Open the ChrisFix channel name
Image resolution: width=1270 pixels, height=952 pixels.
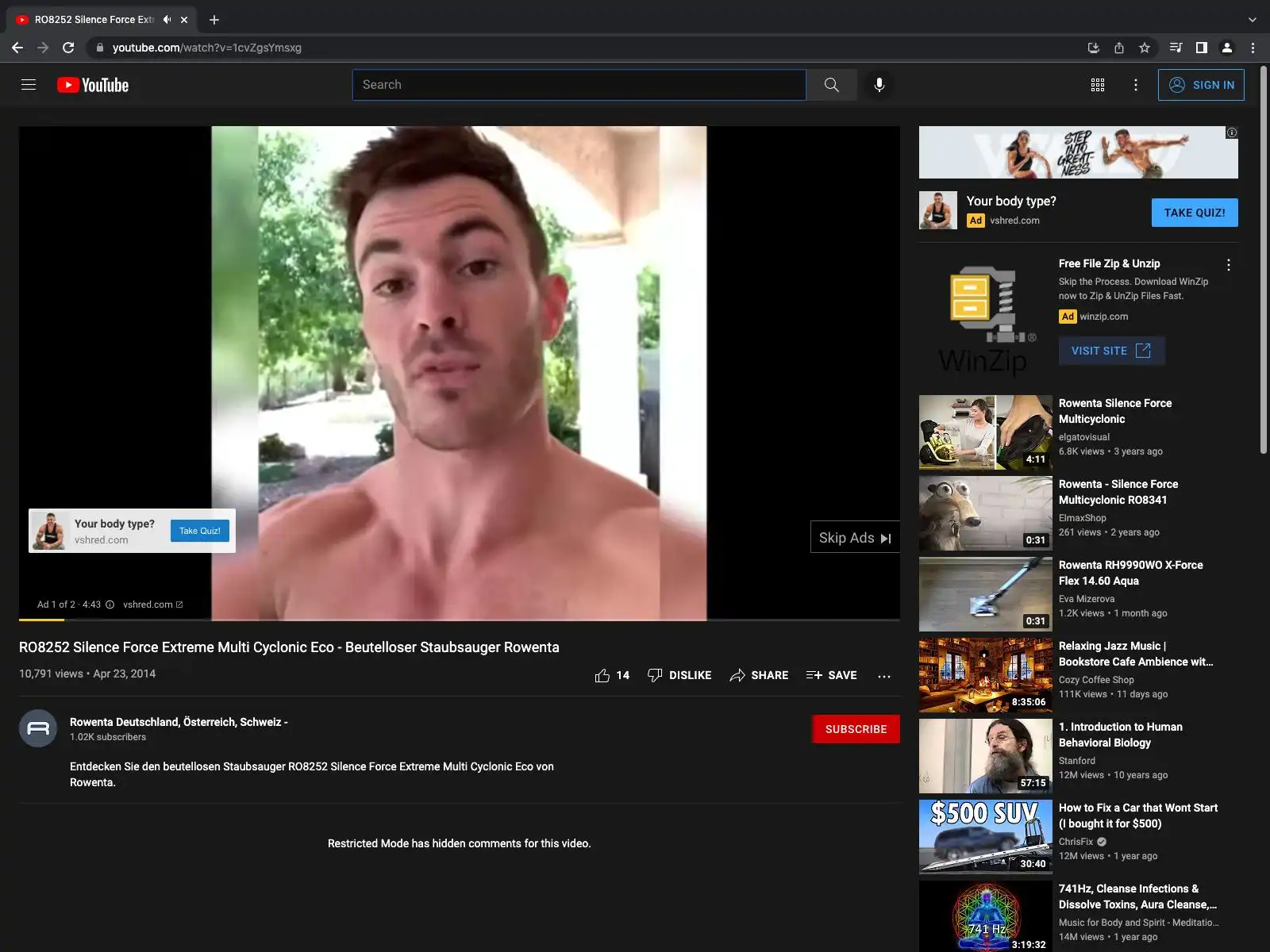(x=1076, y=842)
